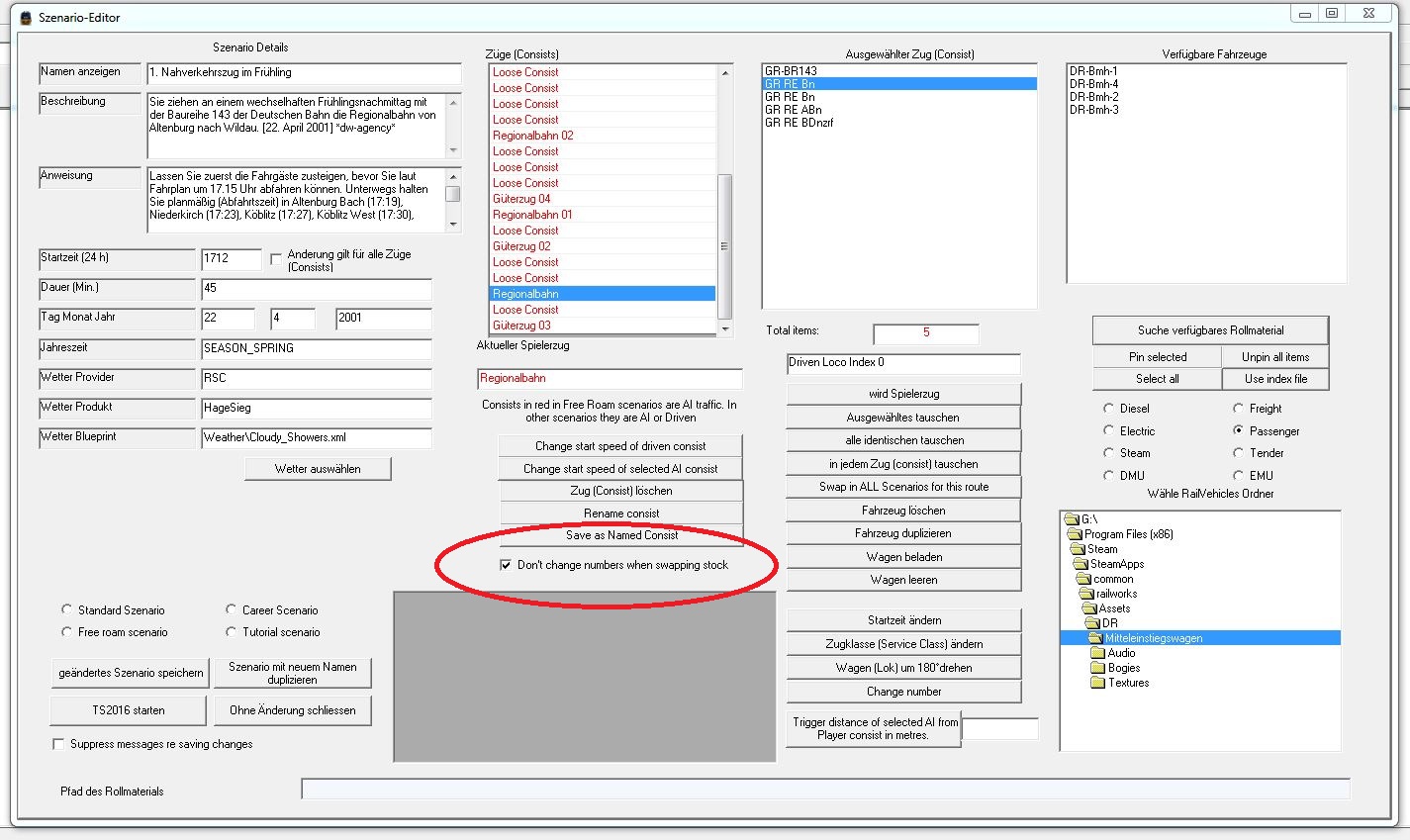Choose DR-Bmh-4 in available vehicles list
The image size is (1410, 840).
point(1093,84)
